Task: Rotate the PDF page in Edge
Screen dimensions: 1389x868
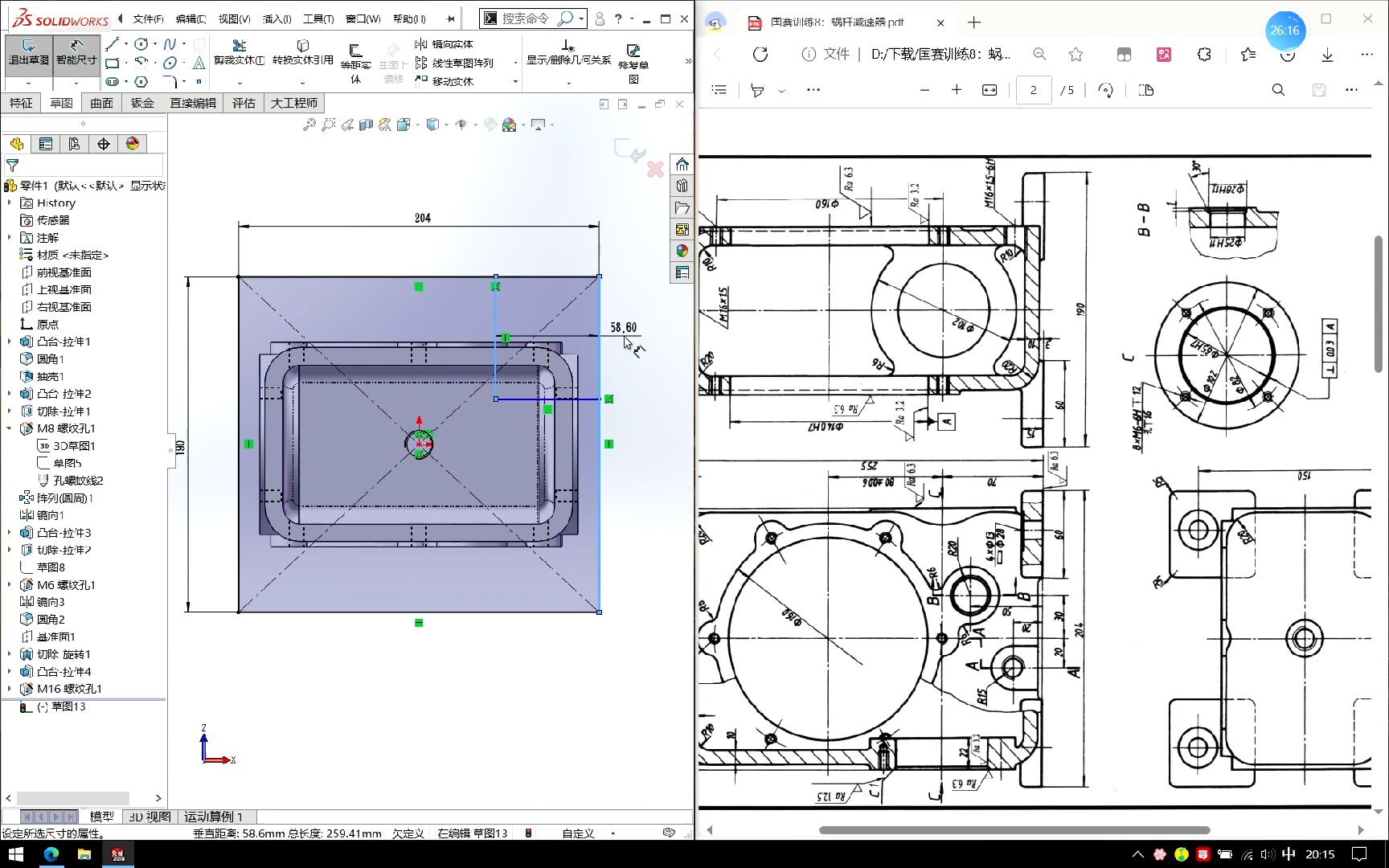Action: (1106, 90)
